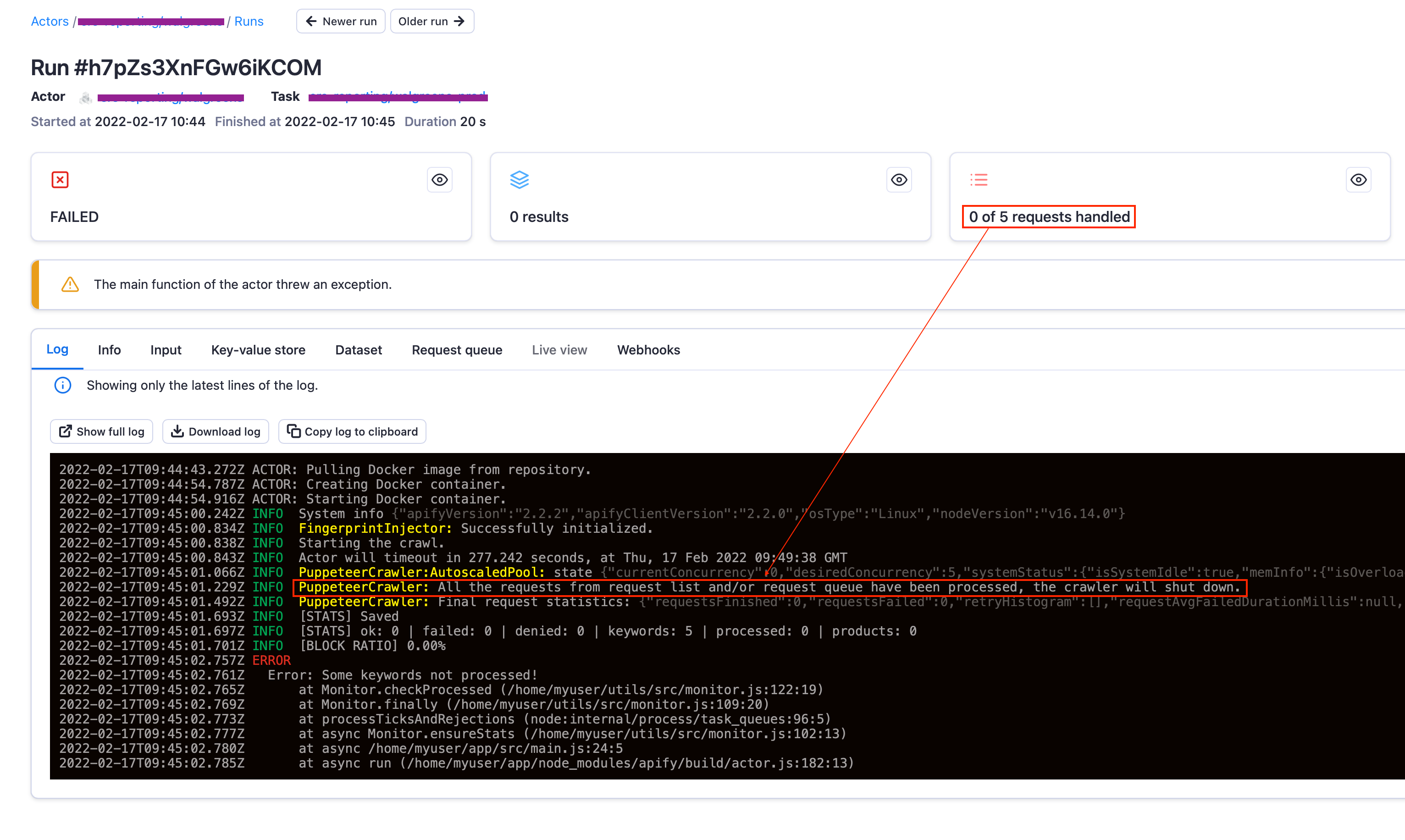The image size is (1405, 840).
Task: Switch to the Request queue tab
Action: click(457, 350)
